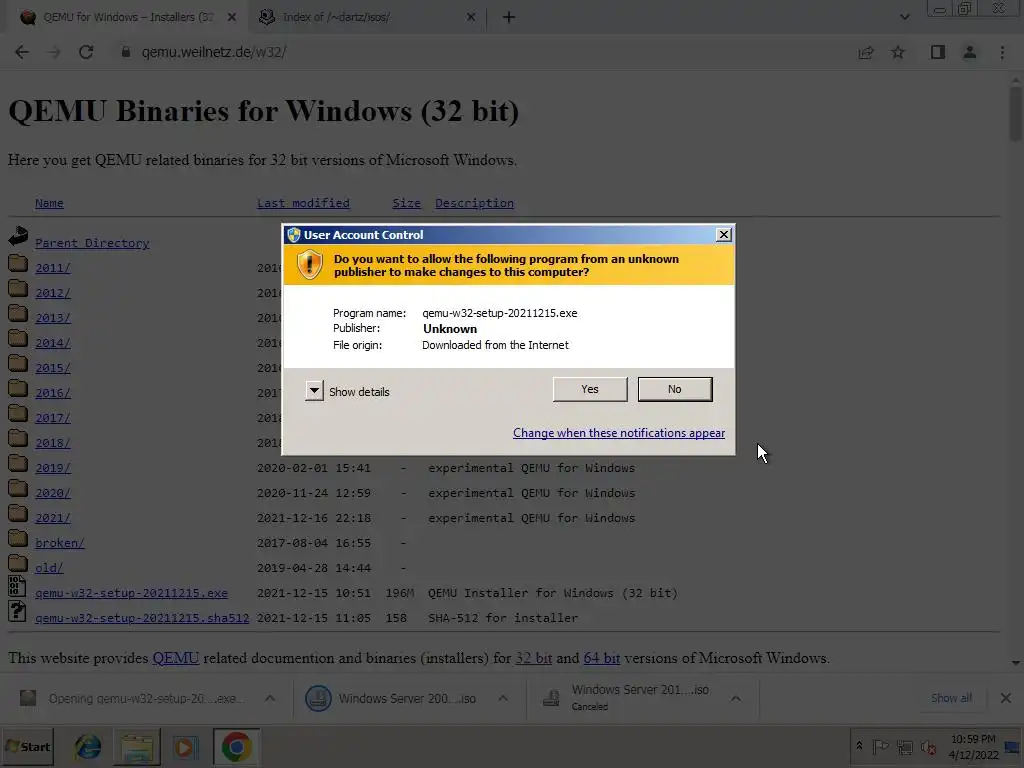Open Windows Explorer from taskbar
The height and width of the screenshot is (768, 1024).
point(136,746)
